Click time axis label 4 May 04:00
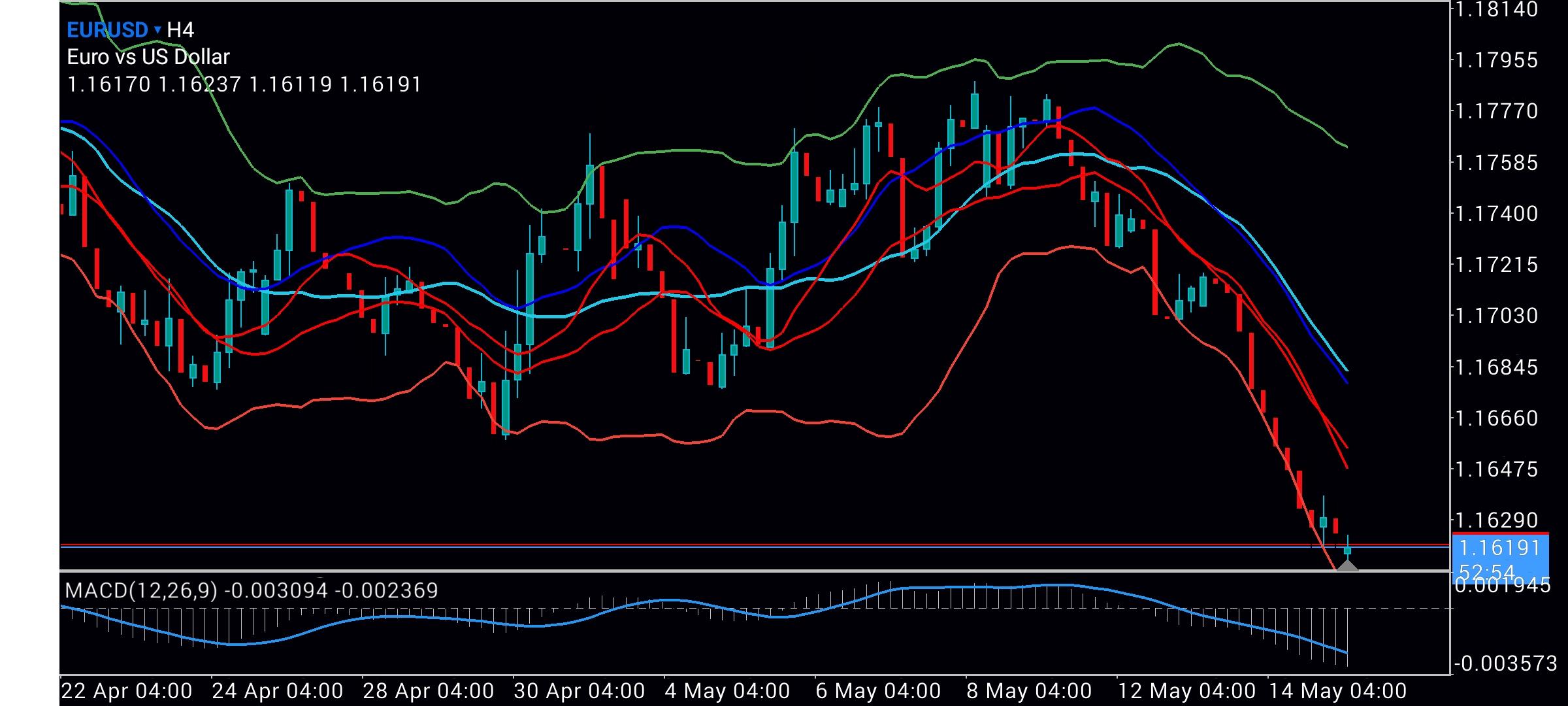This screenshot has width=1568, height=706. 727,691
